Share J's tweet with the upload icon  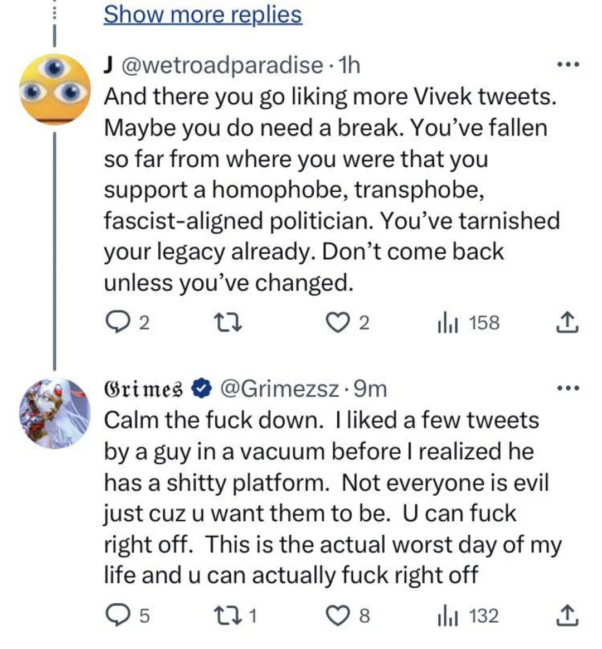pyautogui.click(x=566, y=322)
